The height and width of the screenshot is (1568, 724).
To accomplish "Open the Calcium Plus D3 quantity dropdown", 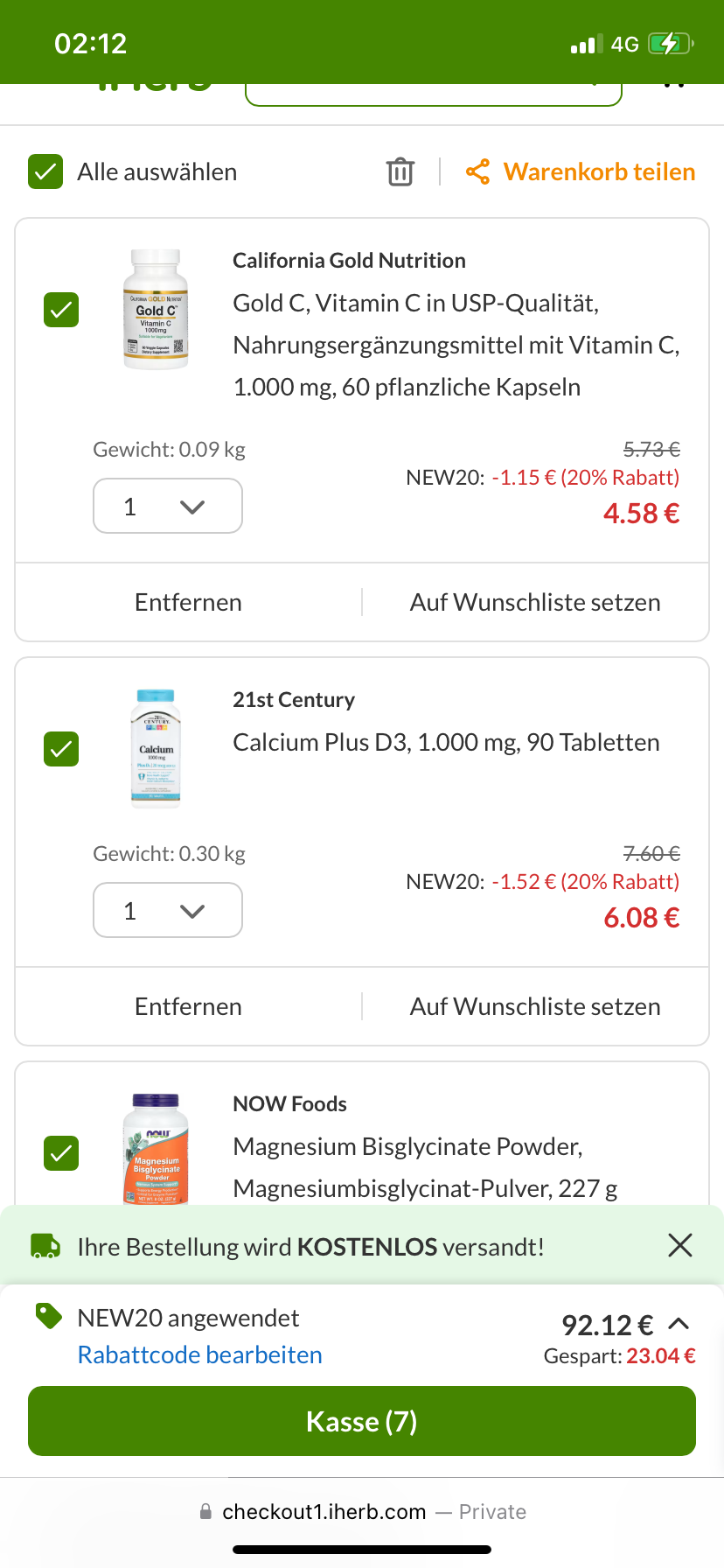I will (x=168, y=910).
